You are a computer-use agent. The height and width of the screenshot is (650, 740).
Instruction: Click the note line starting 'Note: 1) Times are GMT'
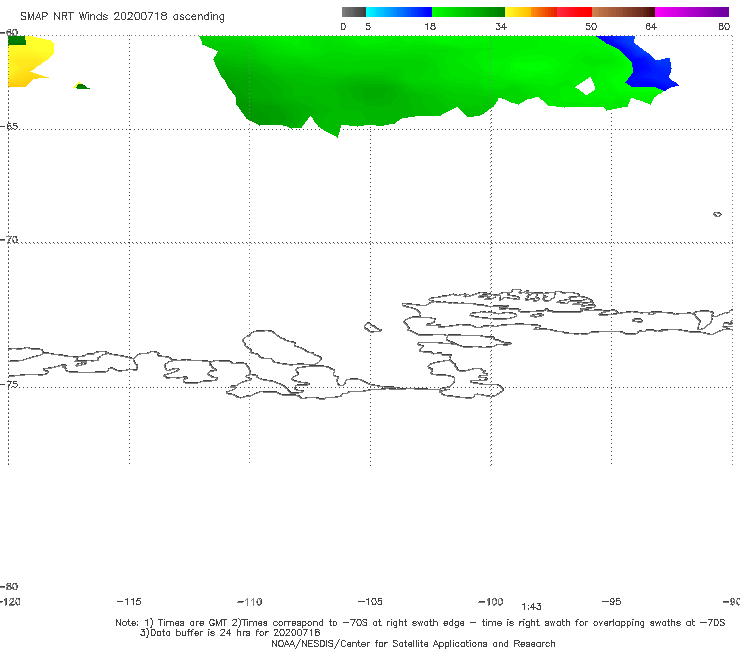(420, 623)
